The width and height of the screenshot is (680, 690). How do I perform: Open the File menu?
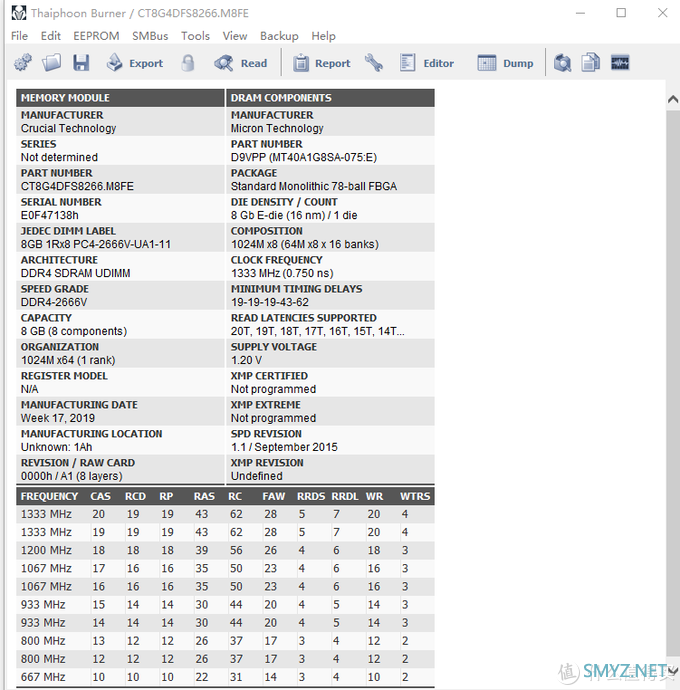tap(19, 36)
